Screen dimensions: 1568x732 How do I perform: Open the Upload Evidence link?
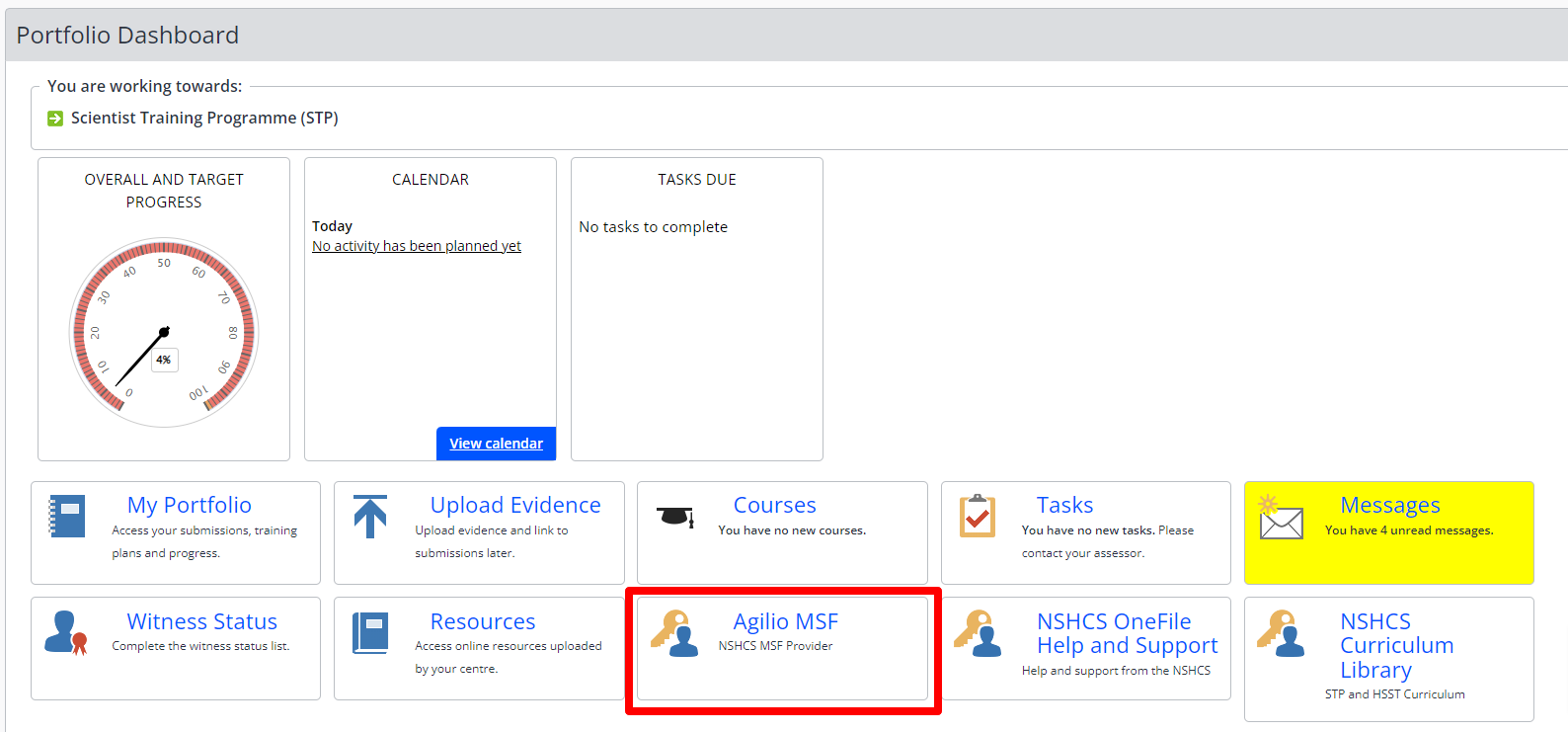[x=515, y=505]
